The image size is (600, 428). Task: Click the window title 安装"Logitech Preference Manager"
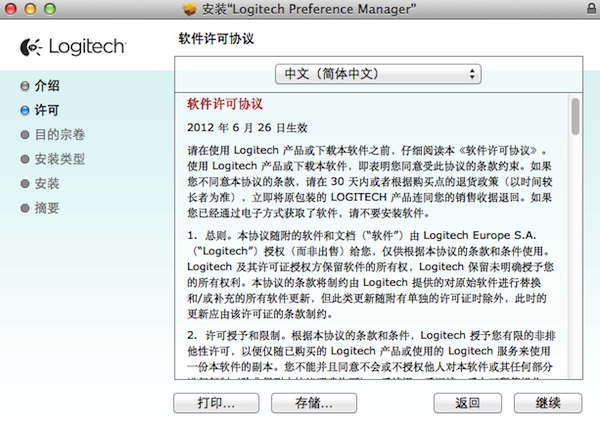click(309, 9)
